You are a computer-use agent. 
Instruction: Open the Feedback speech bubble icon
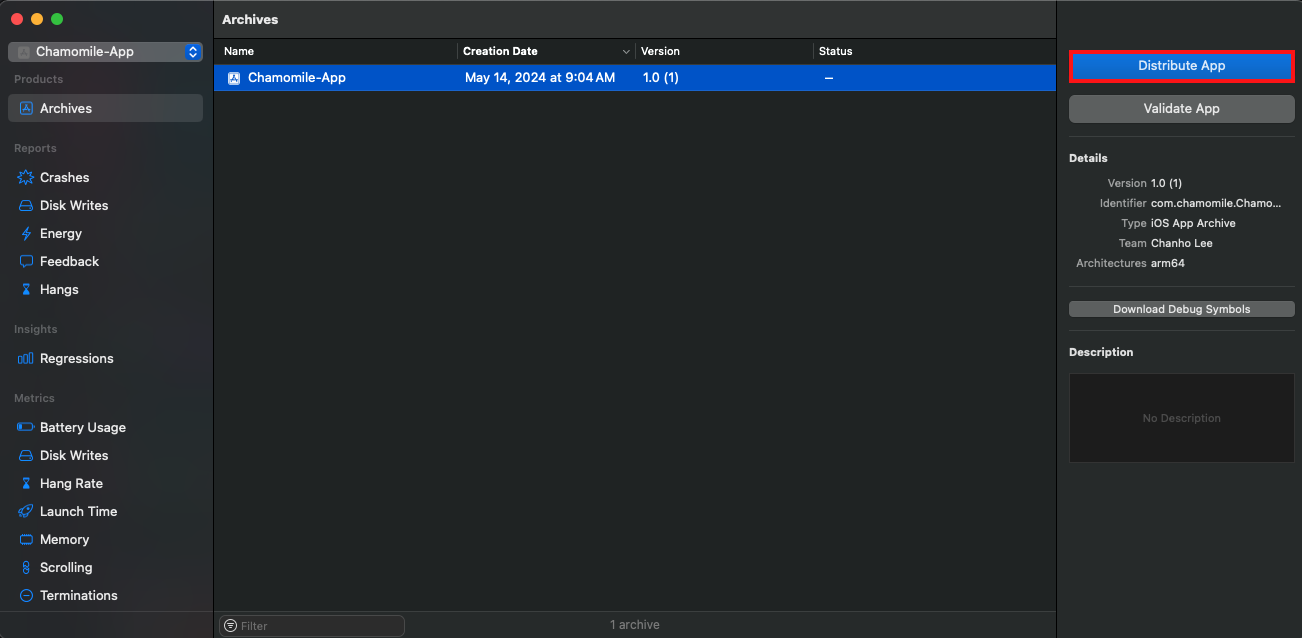[26, 261]
